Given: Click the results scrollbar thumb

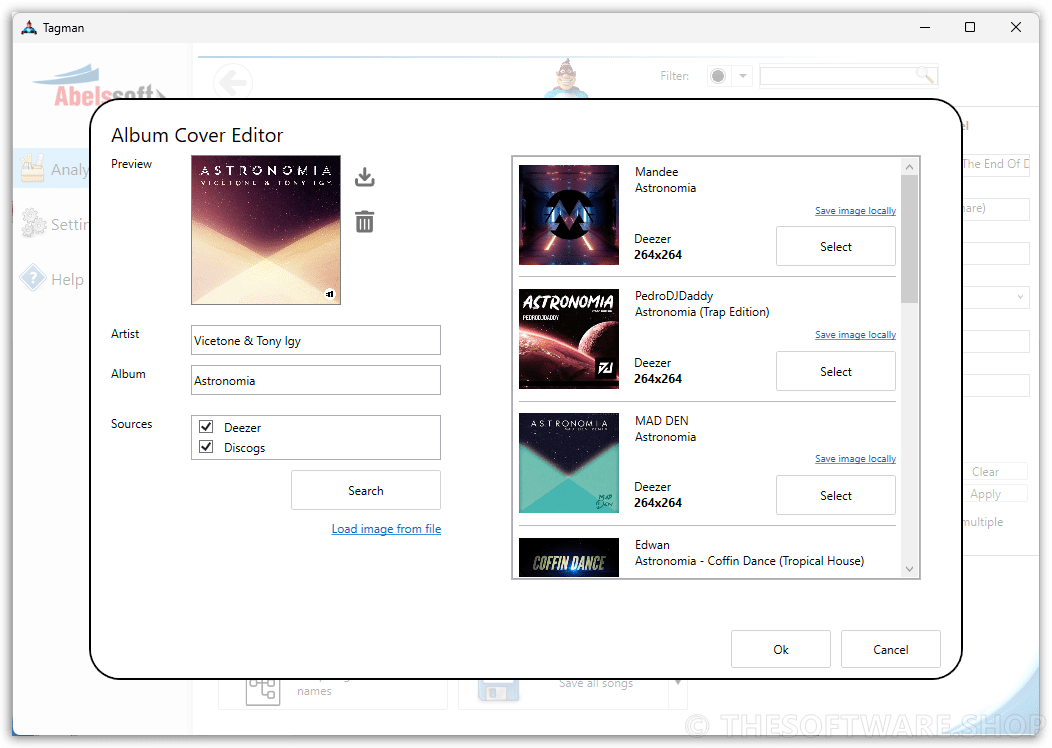Looking at the screenshot, I should pyautogui.click(x=910, y=239).
